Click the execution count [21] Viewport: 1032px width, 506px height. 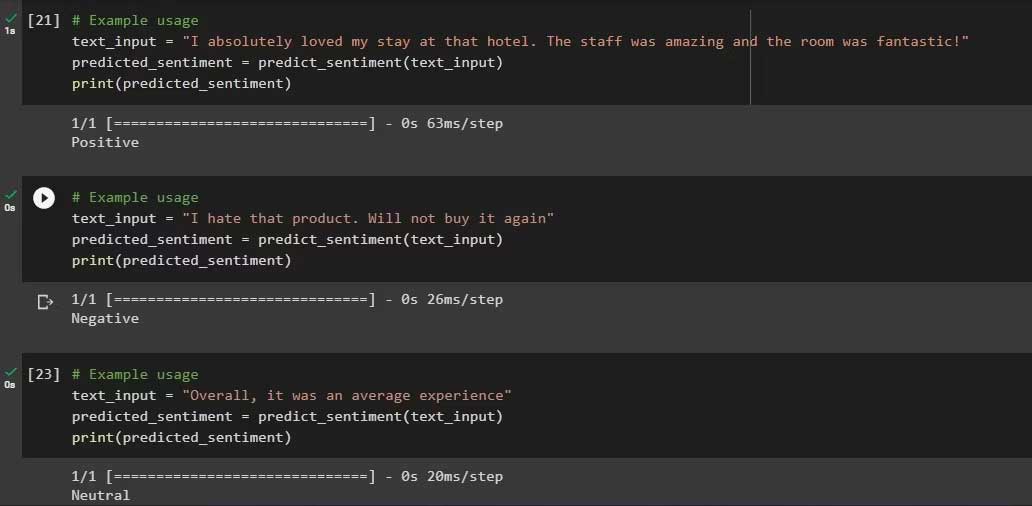[x=44, y=20]
